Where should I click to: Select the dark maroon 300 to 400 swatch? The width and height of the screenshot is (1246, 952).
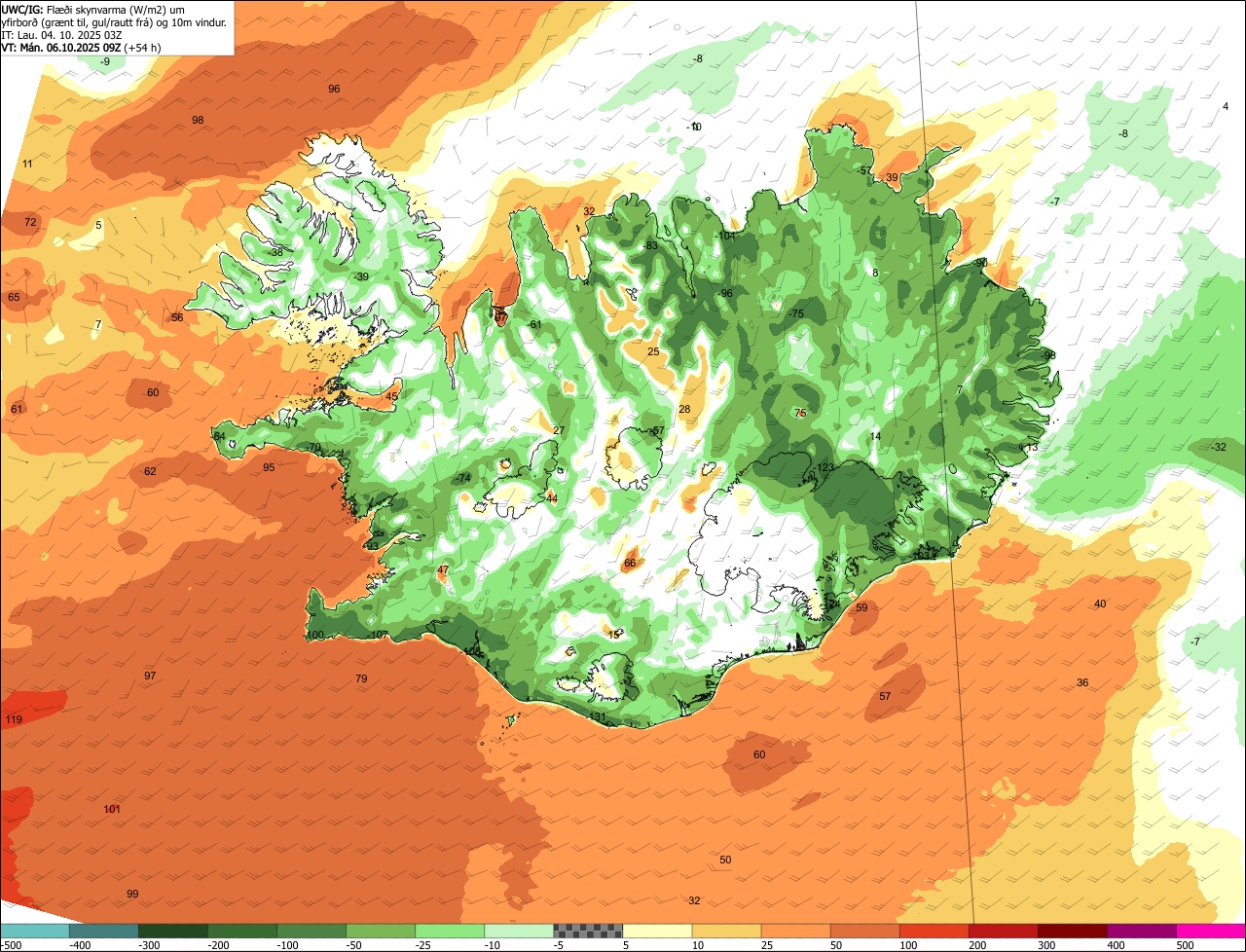(x=1072, y=931)
